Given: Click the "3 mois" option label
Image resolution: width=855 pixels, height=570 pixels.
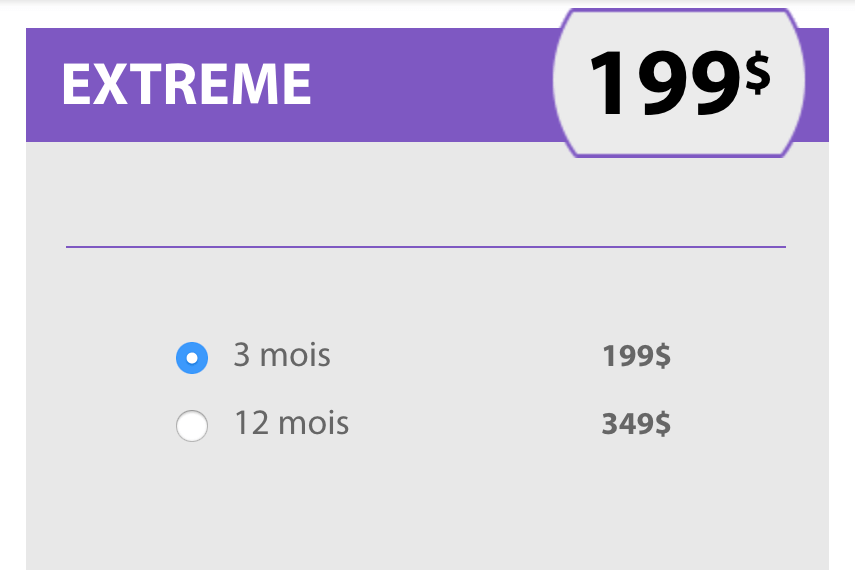Looking at the screenshot, I should click(282, 355).
